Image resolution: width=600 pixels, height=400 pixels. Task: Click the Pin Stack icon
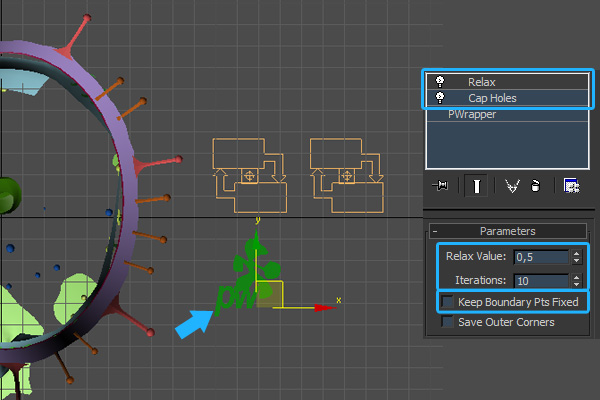[440, 185]
